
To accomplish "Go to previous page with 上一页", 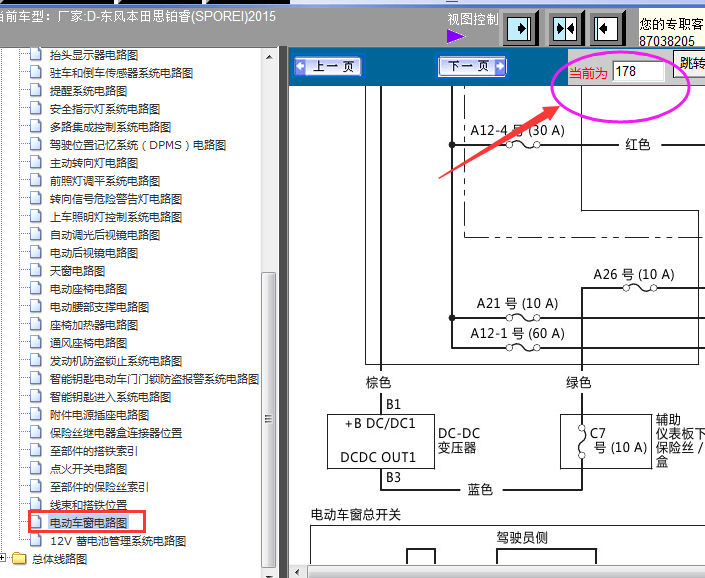I will point(329,67).
